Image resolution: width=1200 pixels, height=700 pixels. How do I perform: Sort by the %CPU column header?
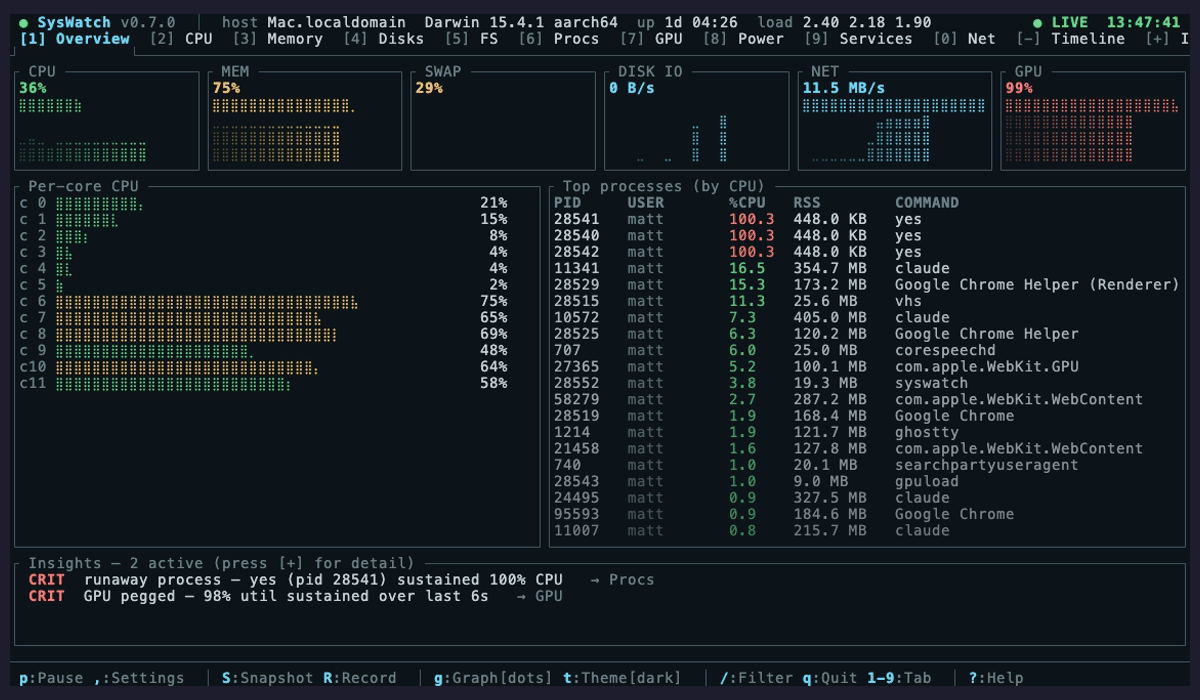(747, 203)
